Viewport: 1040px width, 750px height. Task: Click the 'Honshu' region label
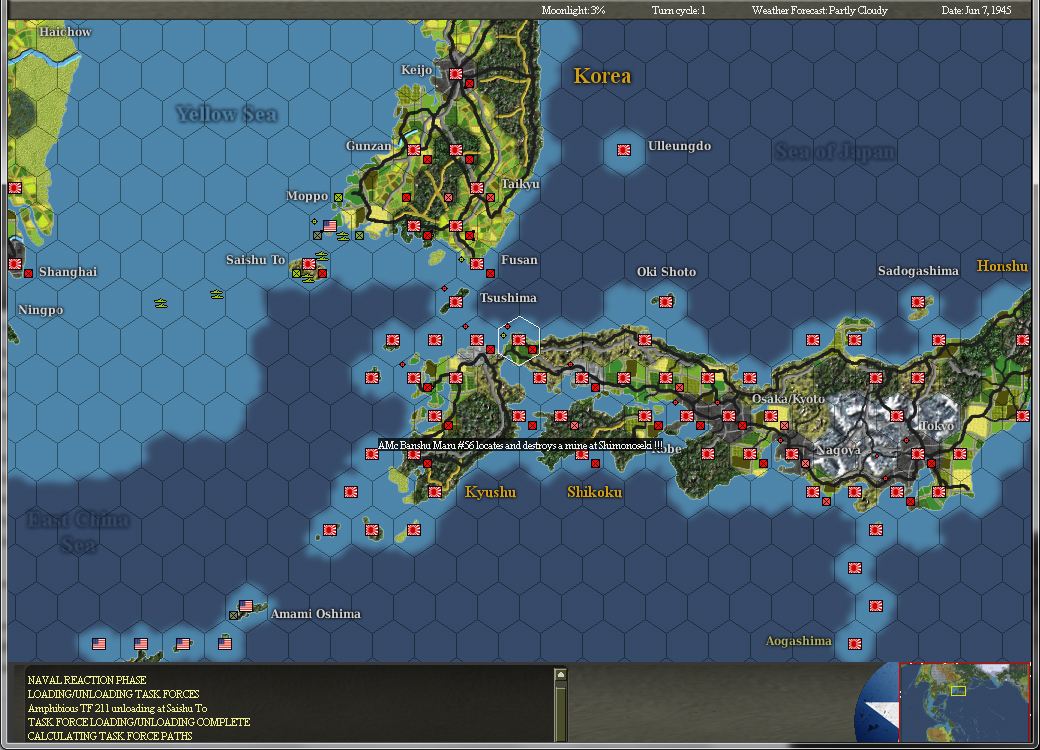[1002, 266]
